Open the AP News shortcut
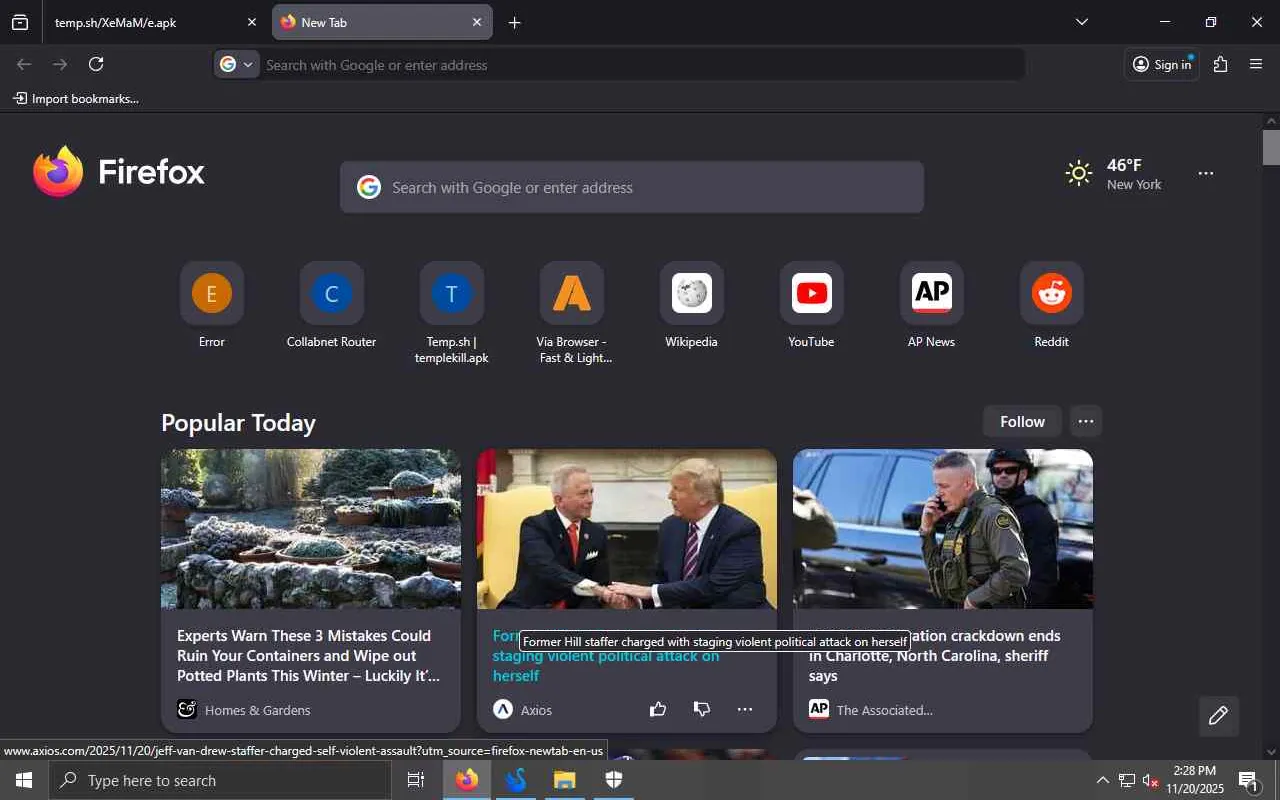This screenshot has width=1280, height=800. (x=932, y=306)
